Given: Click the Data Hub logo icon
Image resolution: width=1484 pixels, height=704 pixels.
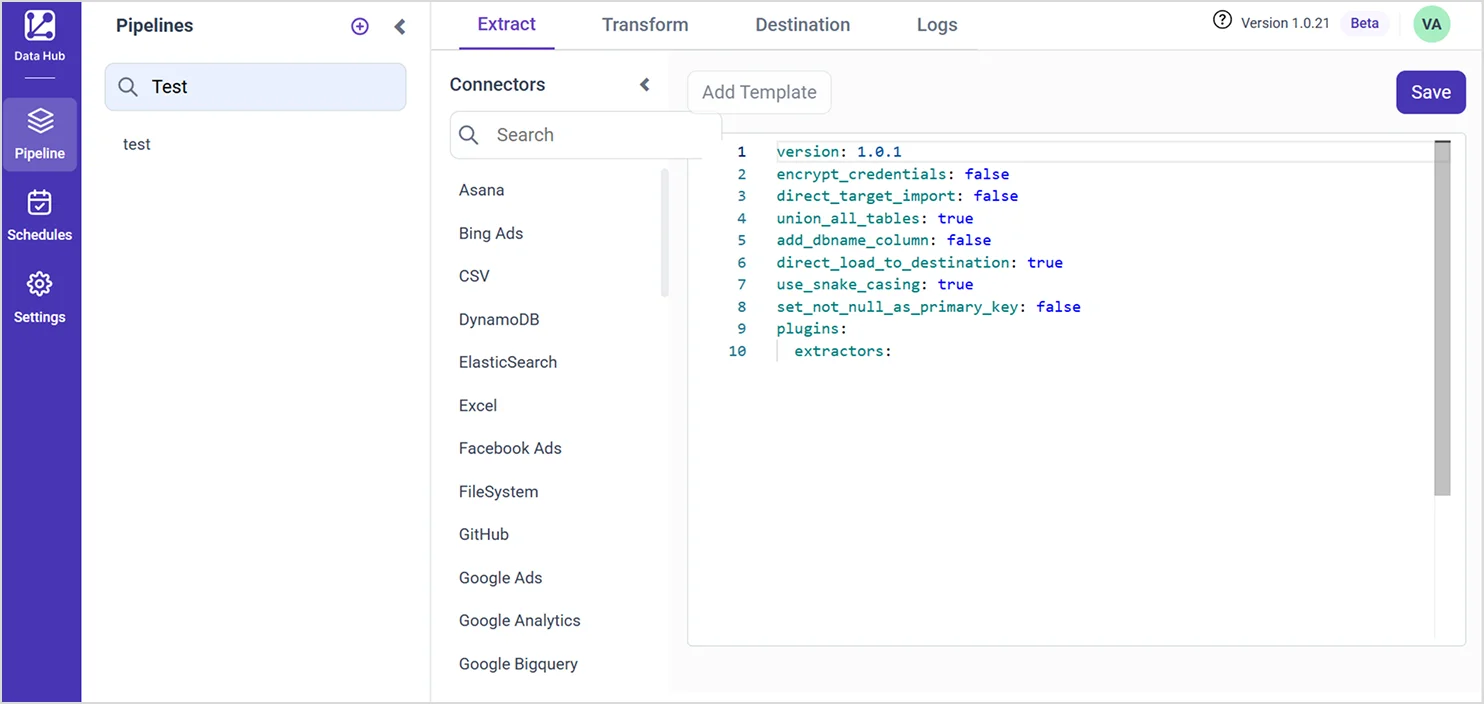Looking at the screenshot, I should [40, 25].
